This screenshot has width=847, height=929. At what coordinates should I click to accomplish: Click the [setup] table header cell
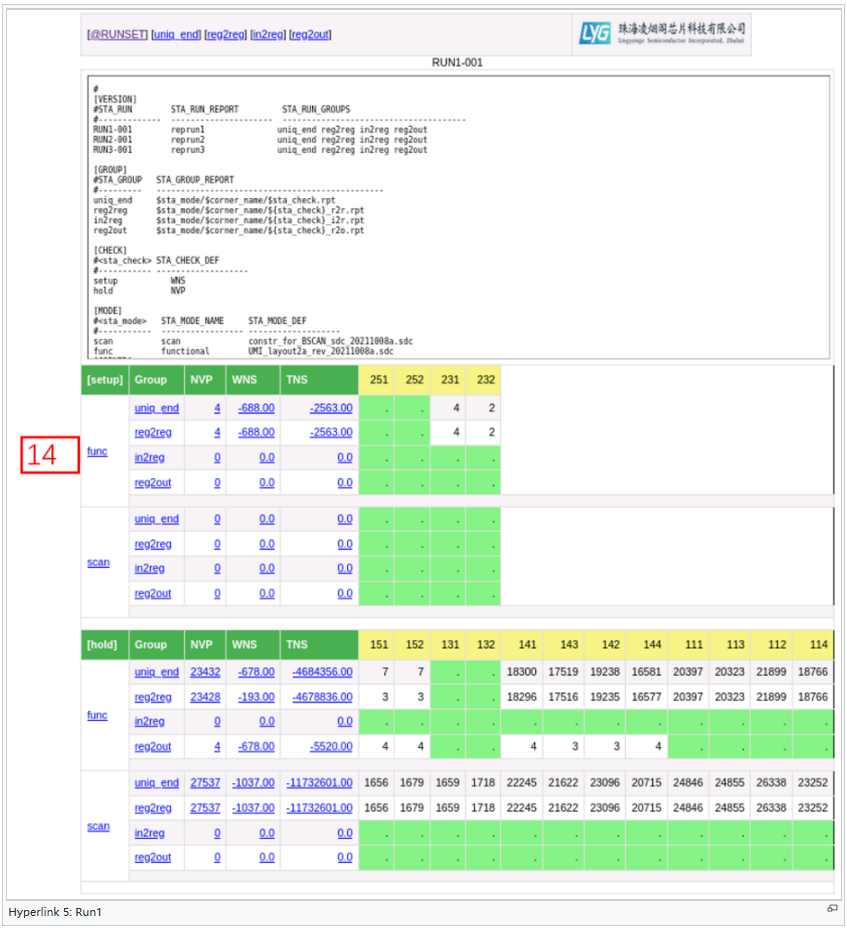[105, 380]
